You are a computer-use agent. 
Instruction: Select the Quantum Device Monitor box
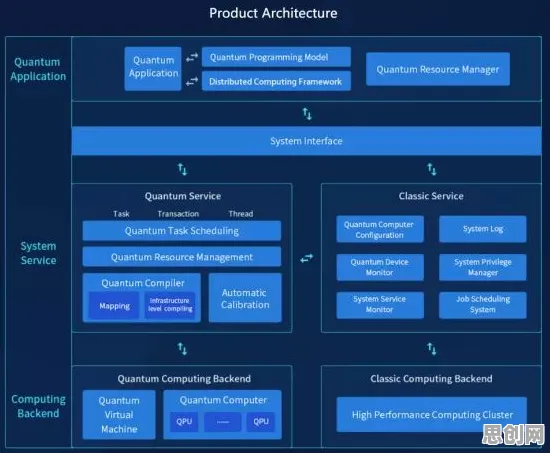coord(380,267)
